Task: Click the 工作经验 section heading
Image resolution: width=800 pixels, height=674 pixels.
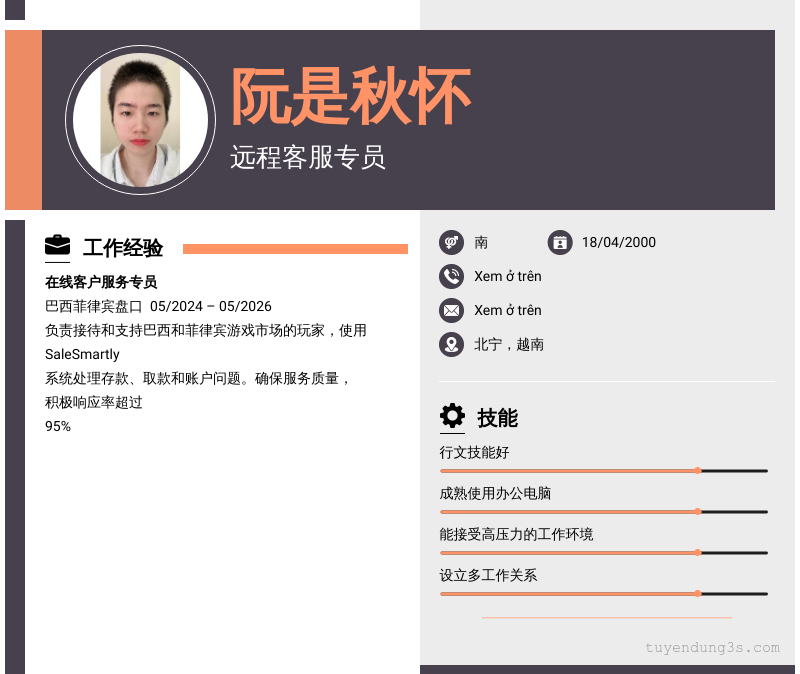Action: coord(123,247)
